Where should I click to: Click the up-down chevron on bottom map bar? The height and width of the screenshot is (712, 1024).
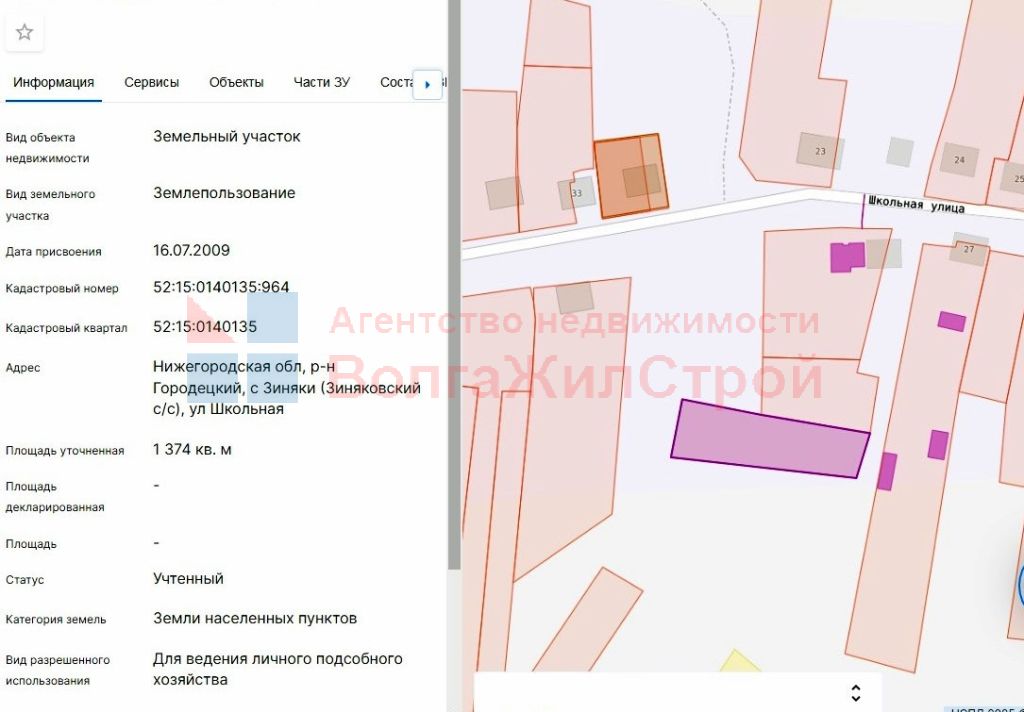[x=856, y=692]
